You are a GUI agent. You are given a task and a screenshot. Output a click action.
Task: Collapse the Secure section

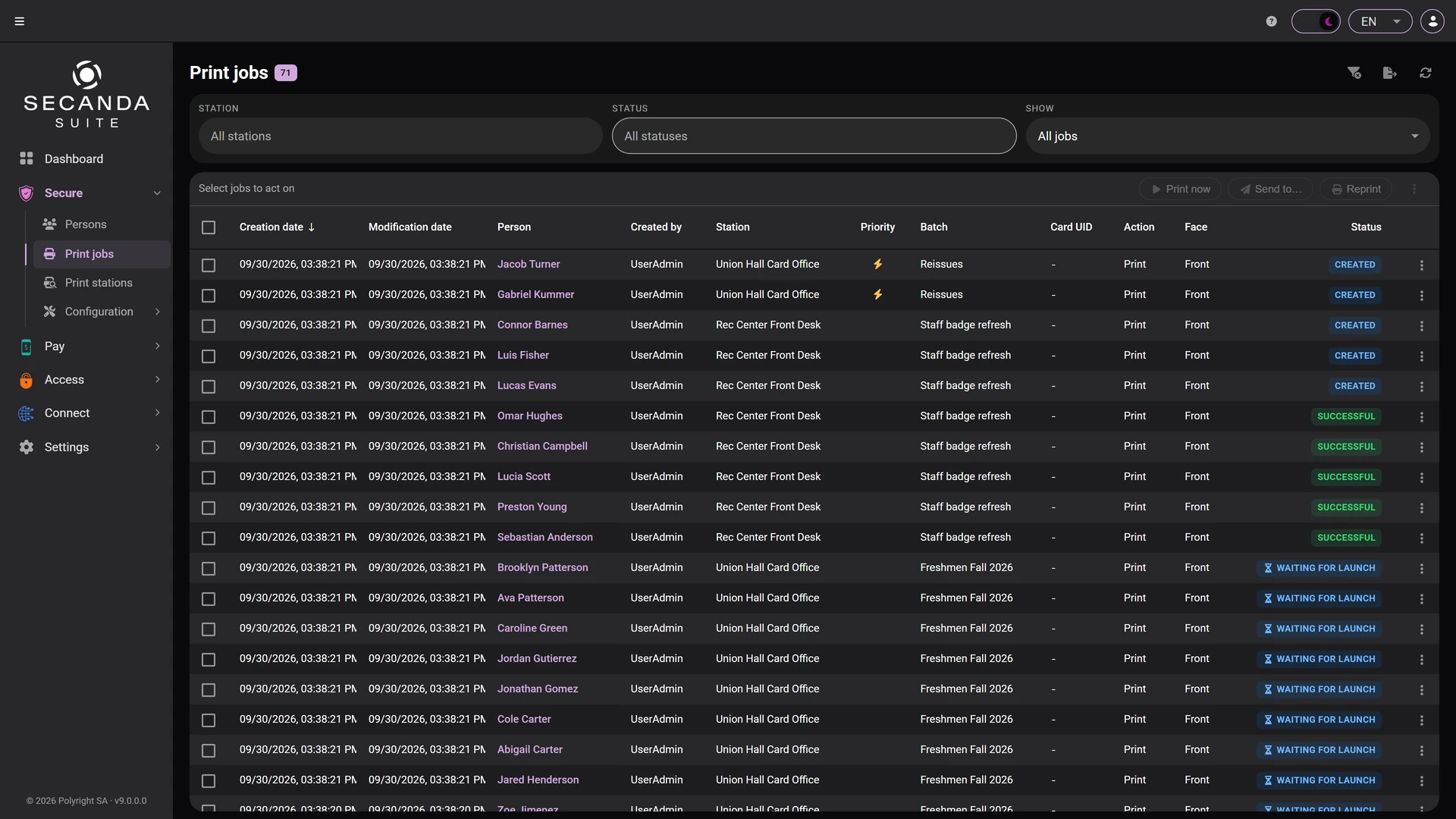tap(89, 193)
